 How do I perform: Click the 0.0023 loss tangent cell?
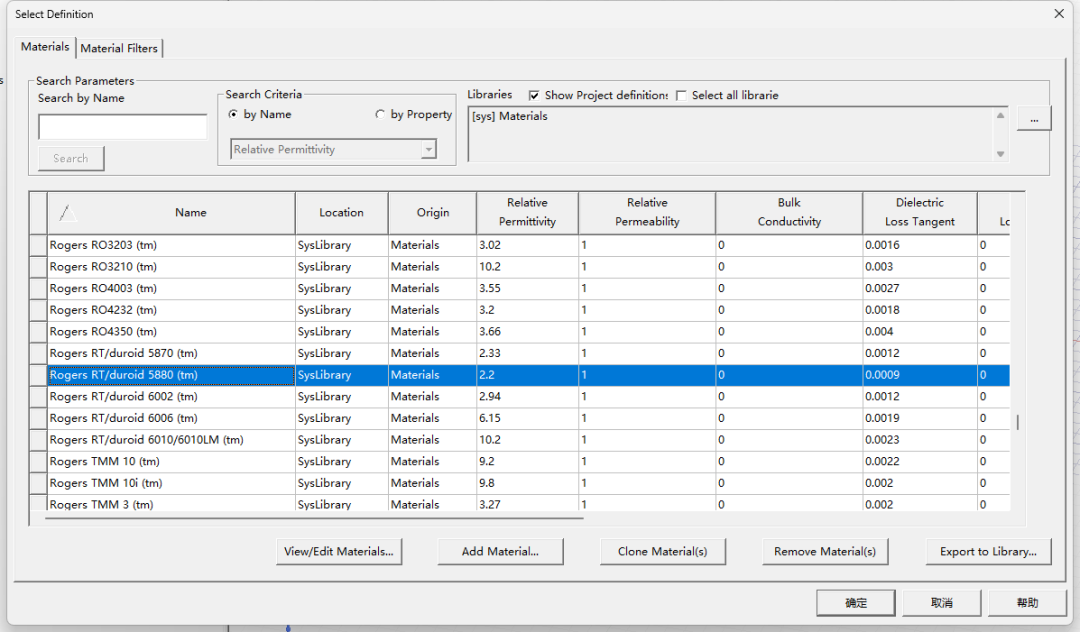pyautogui.click(x=920, y=440)
